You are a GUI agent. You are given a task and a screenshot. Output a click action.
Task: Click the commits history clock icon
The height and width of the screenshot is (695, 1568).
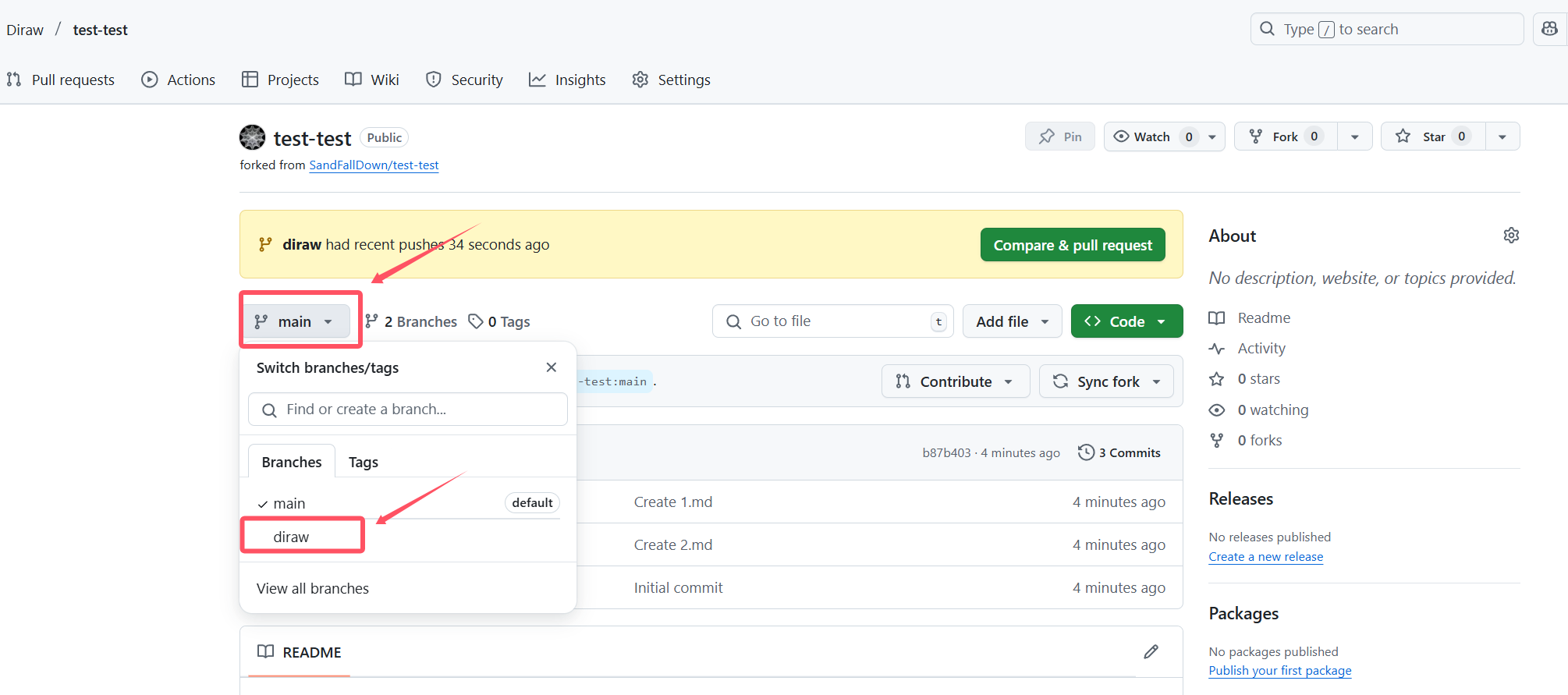coord(1086,452)
